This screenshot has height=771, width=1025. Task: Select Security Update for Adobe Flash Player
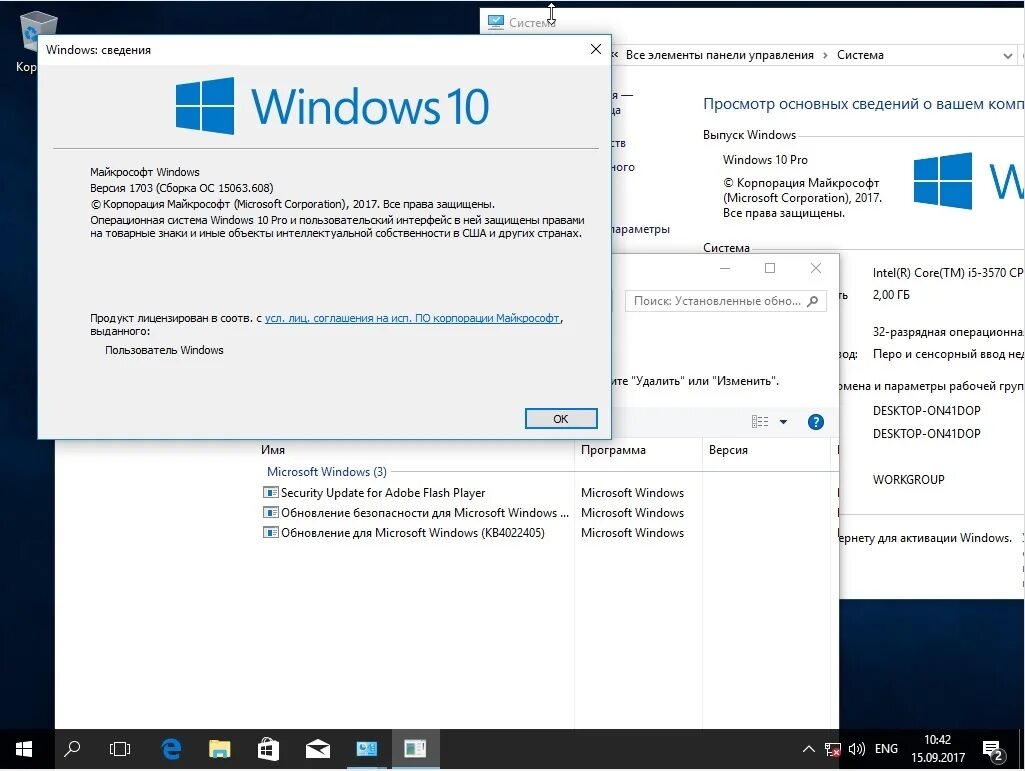point(383,492)
